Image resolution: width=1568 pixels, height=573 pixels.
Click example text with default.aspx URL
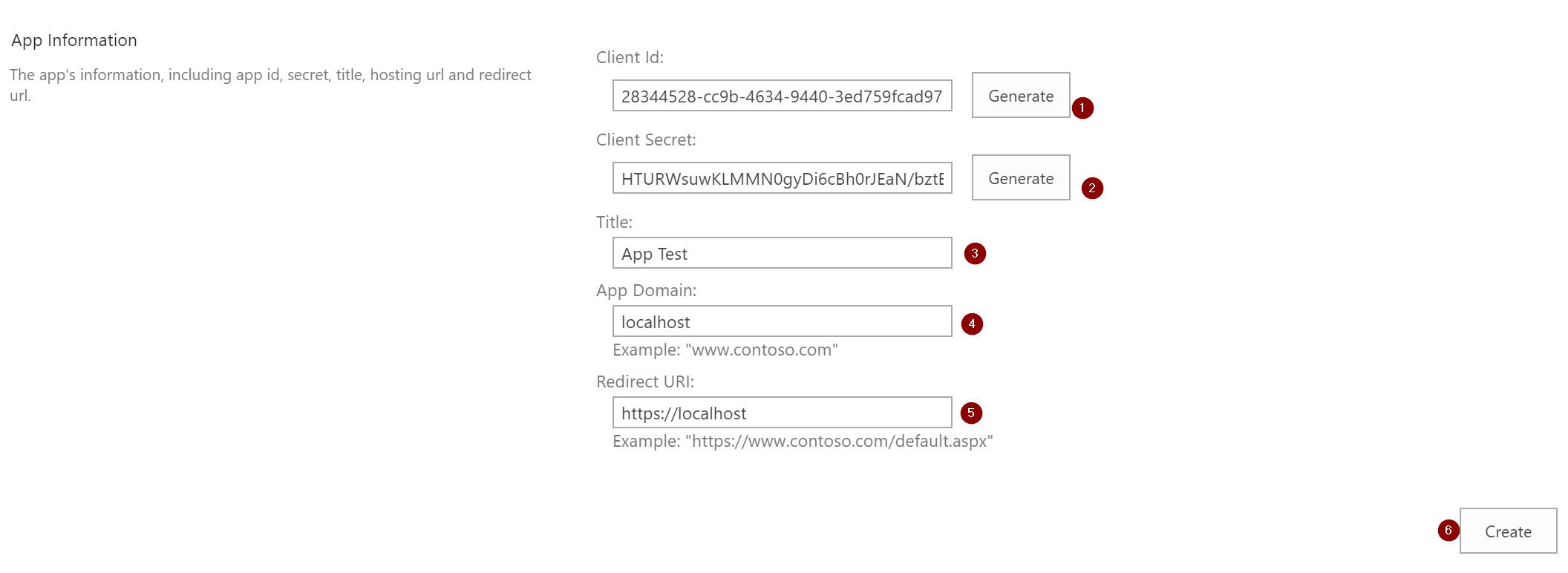coord(803,441)
